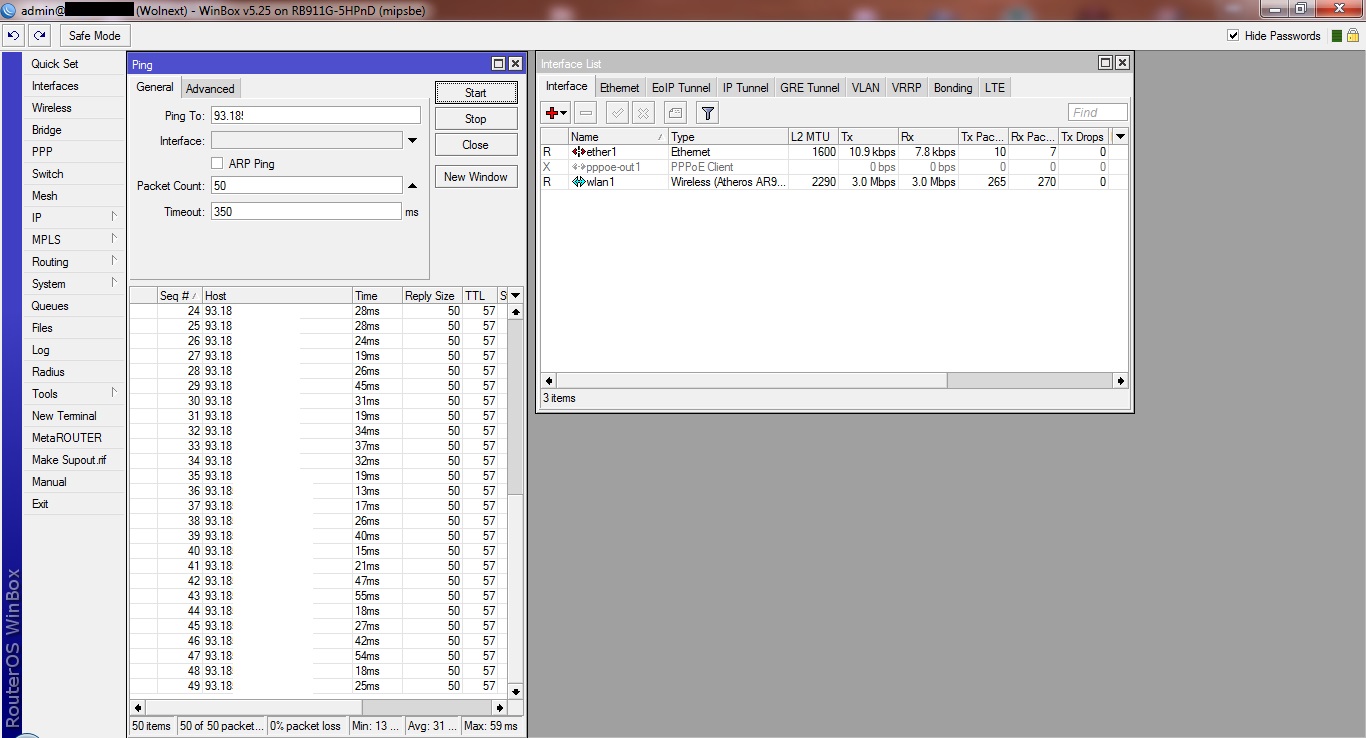This screenshot has width=1366, height=738.
Task: Open the column selector dropdown in Interface List
Action: (x=1120, y=136)
